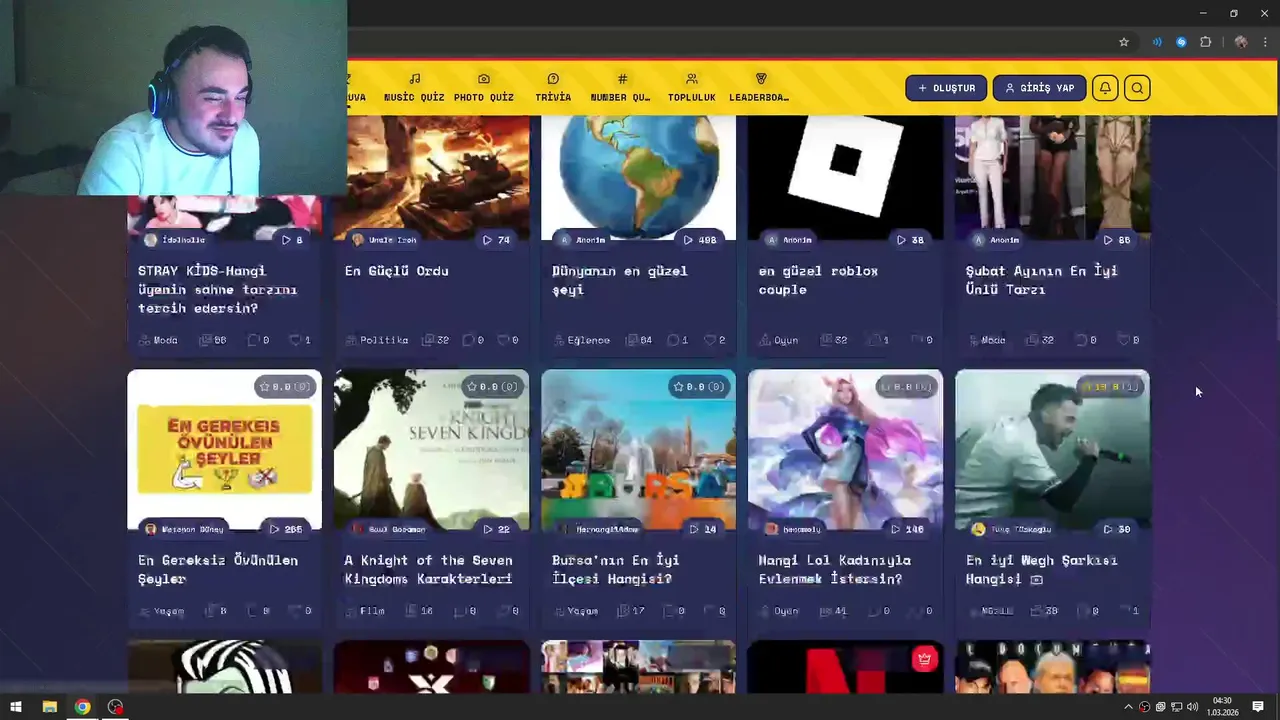Open the Leaderboard page
This screenshot has height=720, width=1280.
760,88
